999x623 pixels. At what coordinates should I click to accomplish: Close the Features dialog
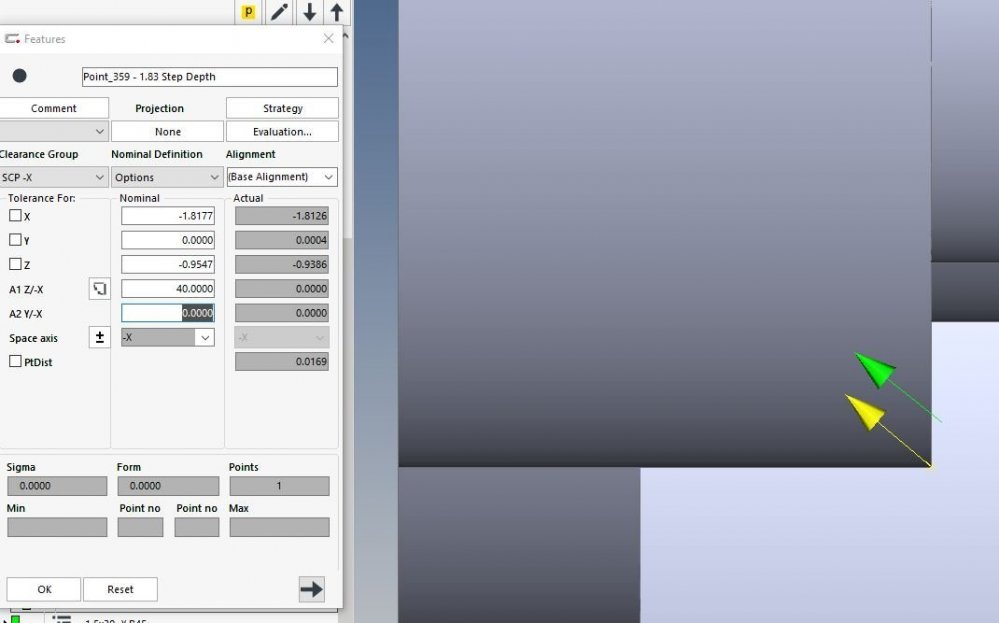328,39
